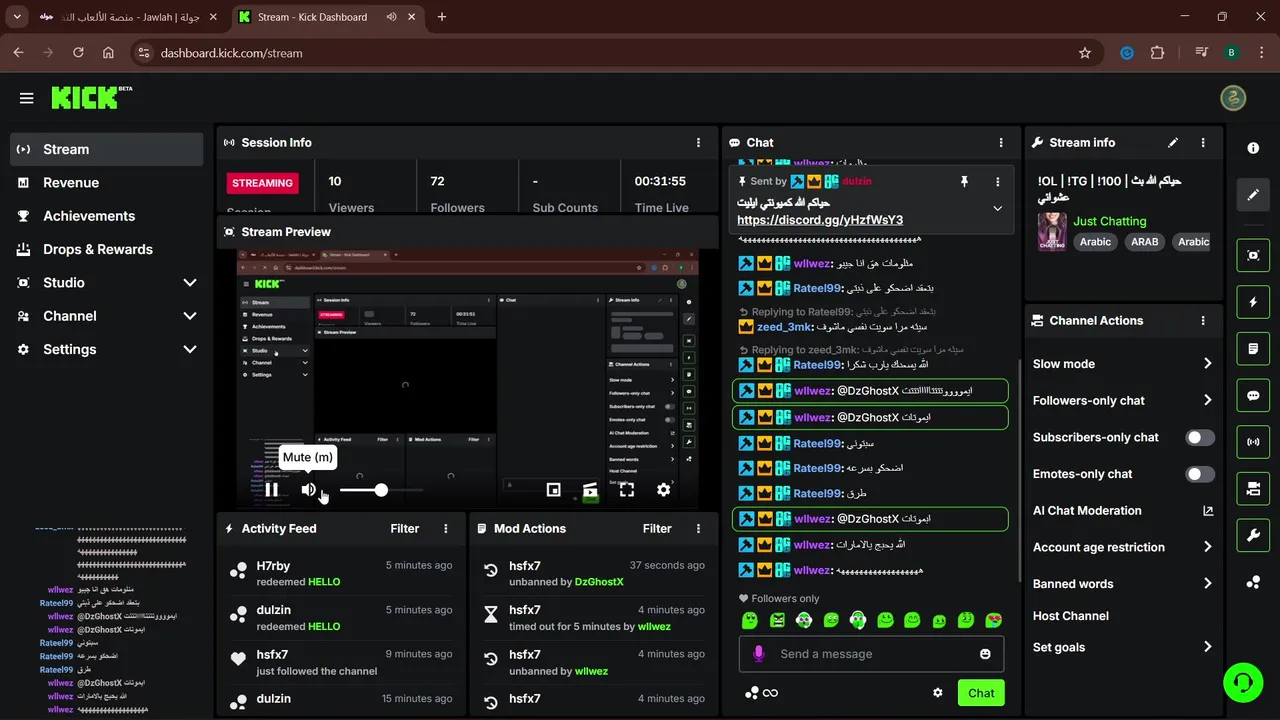The width and height of the screenshot is (1280, 720).
Task: Select chat bubble icon in right rail
Action: click(x=1253, y=395)
